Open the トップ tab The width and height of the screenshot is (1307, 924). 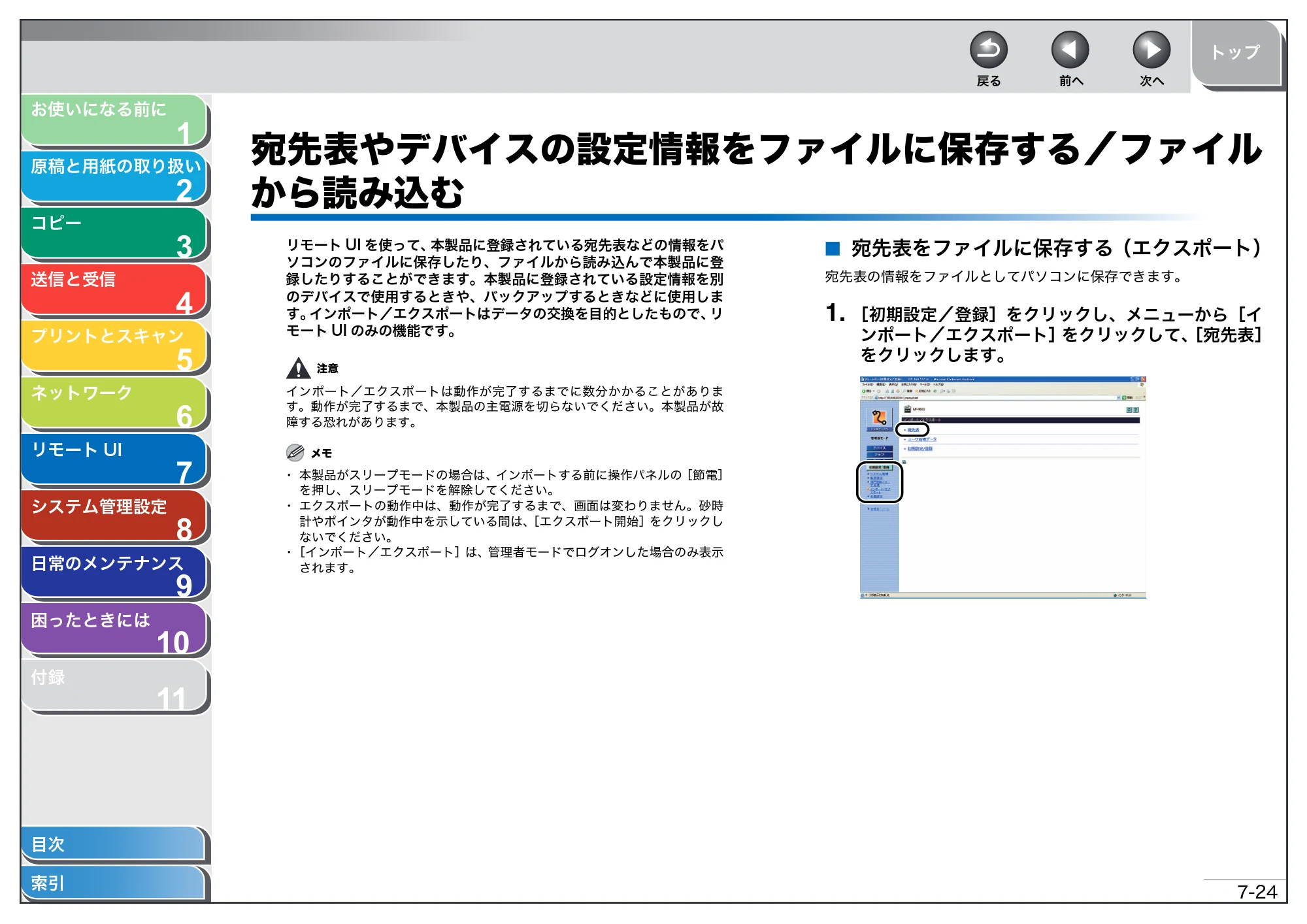(1236, 53)
